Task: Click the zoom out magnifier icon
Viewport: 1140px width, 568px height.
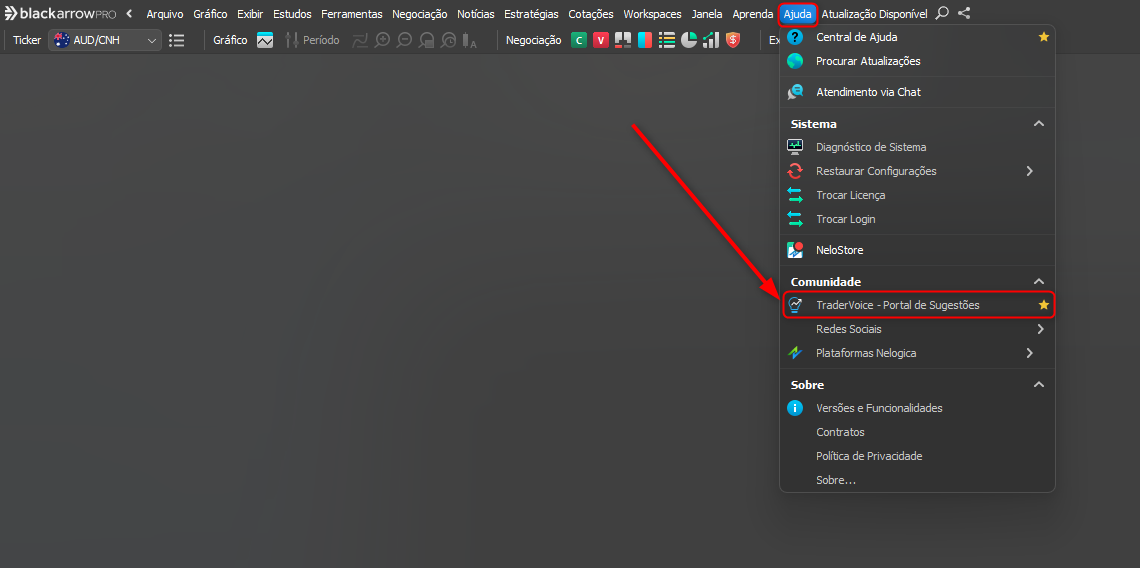Action: coord(405,41)
